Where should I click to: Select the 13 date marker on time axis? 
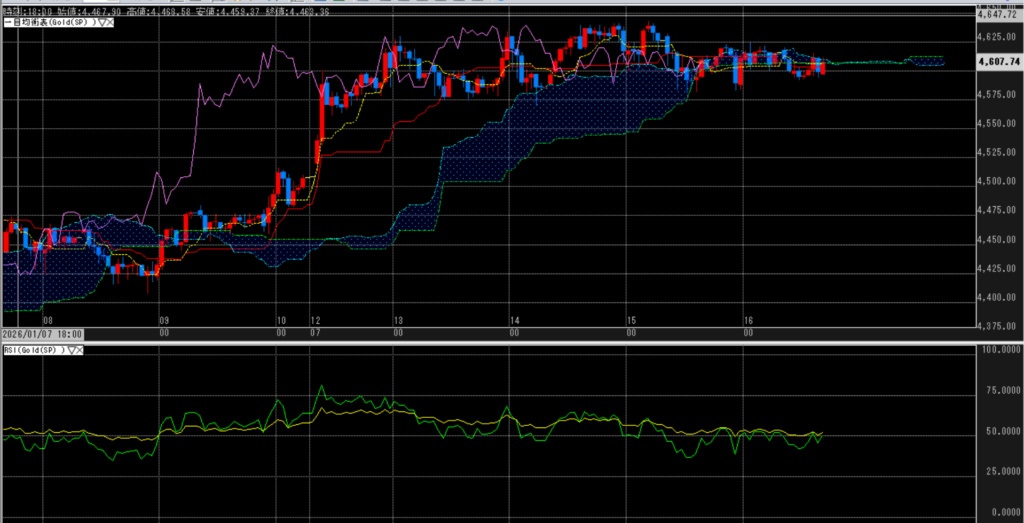pyautogui.click(x=397, y=321)
